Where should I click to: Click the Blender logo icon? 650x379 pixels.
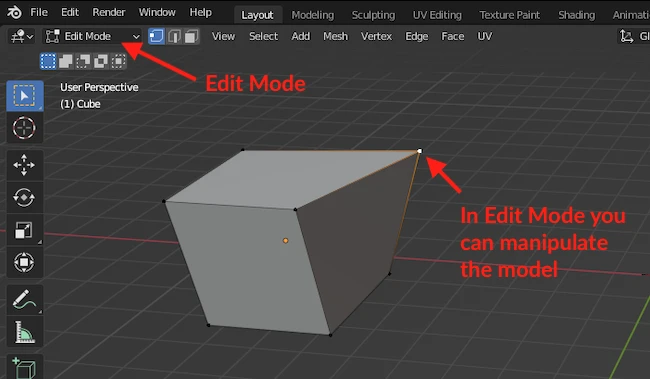14,12
